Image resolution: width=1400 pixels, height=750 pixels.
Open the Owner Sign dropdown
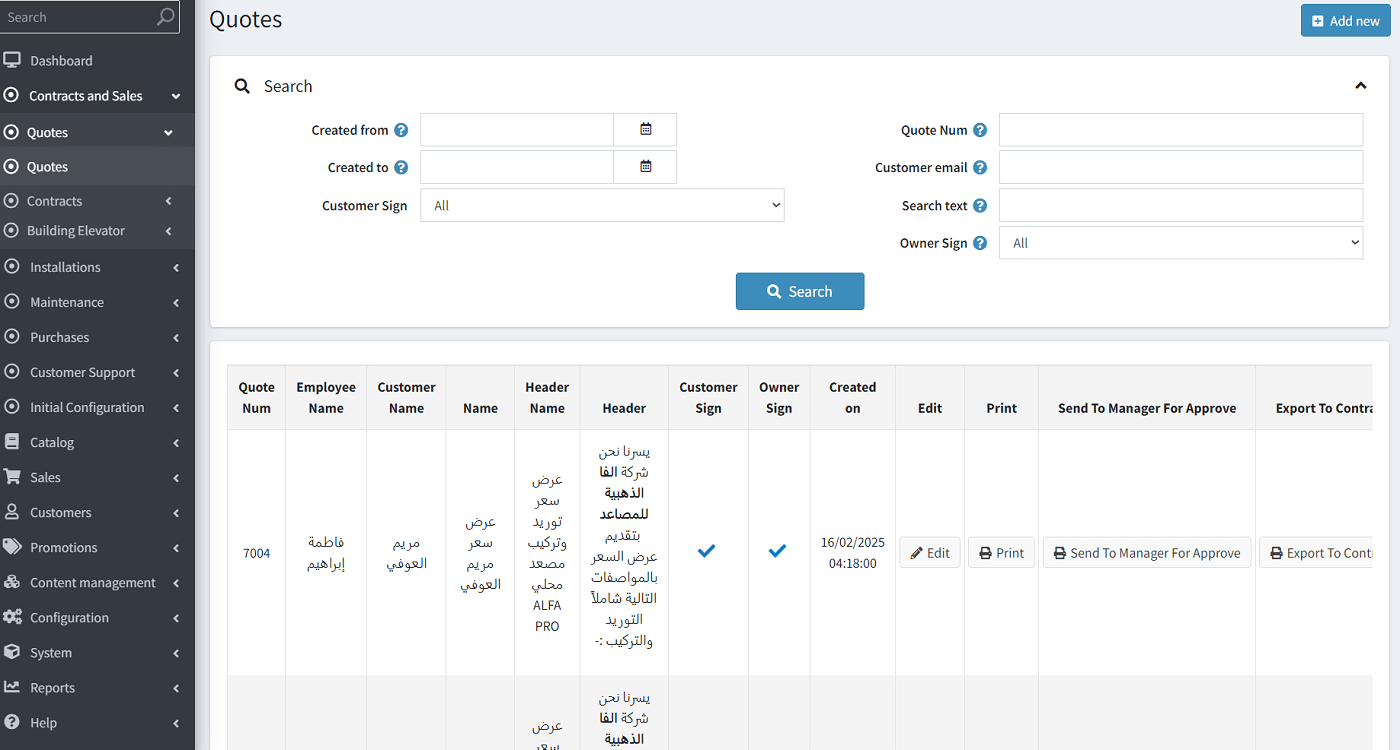pos(1181,243)
